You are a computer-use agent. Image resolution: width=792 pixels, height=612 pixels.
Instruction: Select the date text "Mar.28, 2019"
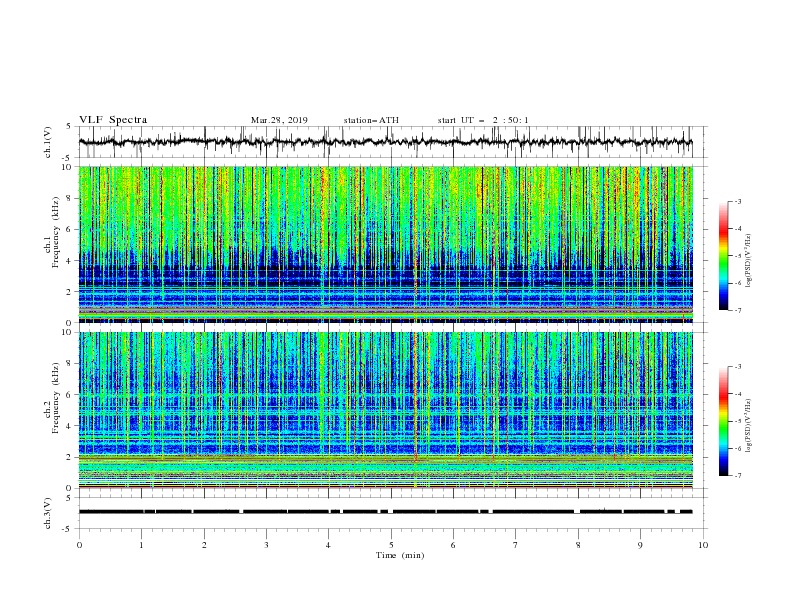pyautogui.click(x=279, y=120)
